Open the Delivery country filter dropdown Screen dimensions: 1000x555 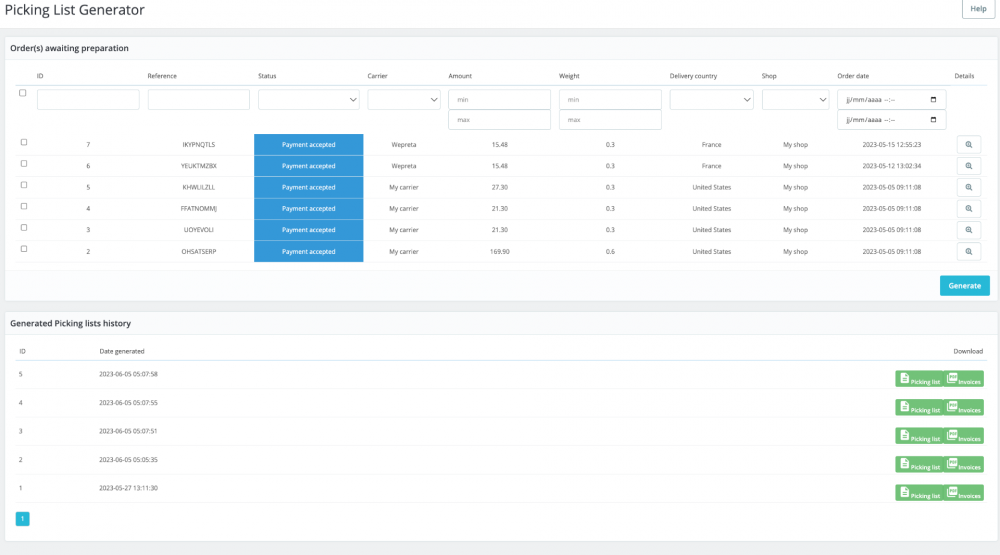[711, 100]
